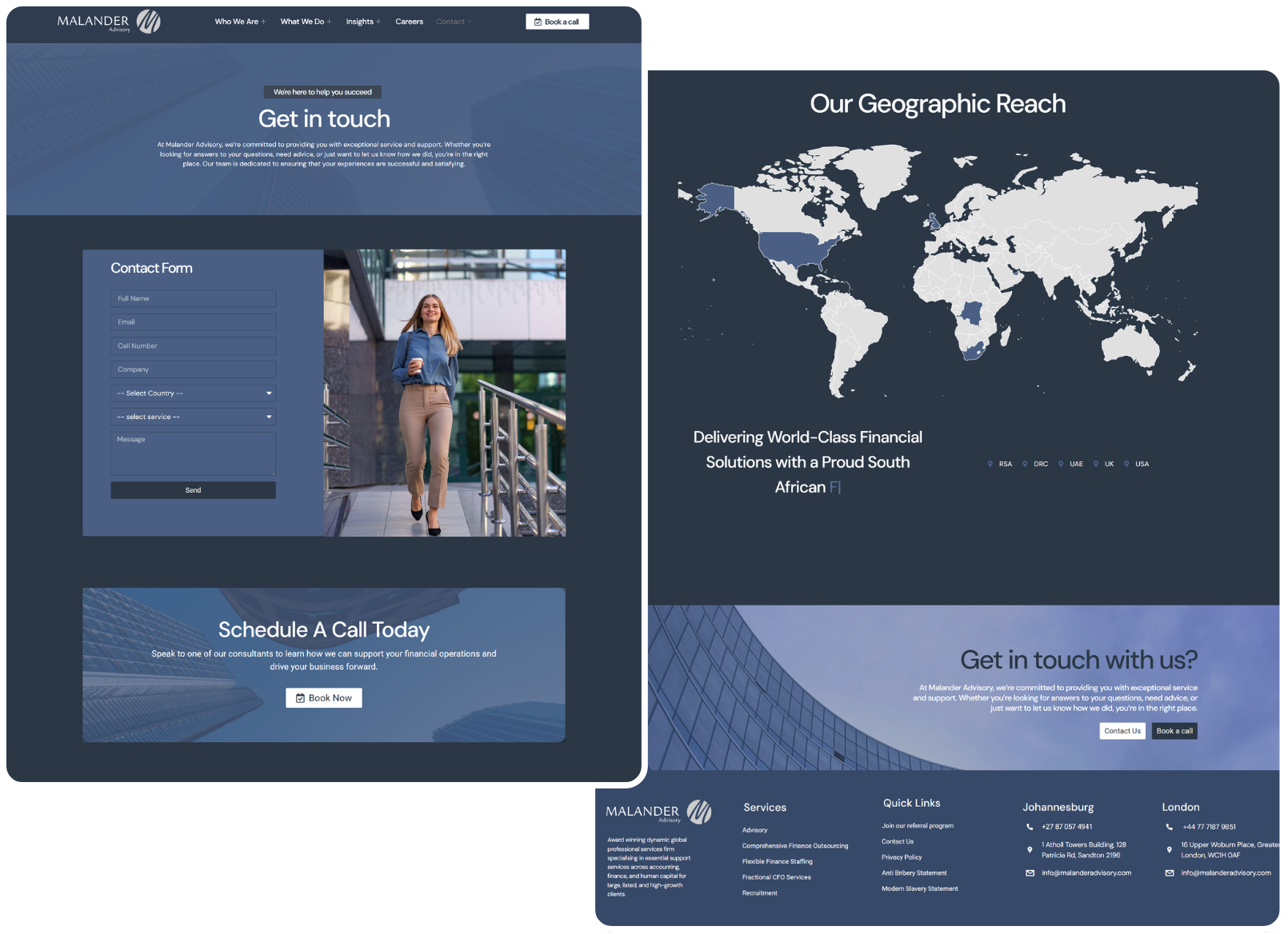Open the Modern Slavery Statement link
Viewport: 1288px width, 934px height.
pos(919,888)
